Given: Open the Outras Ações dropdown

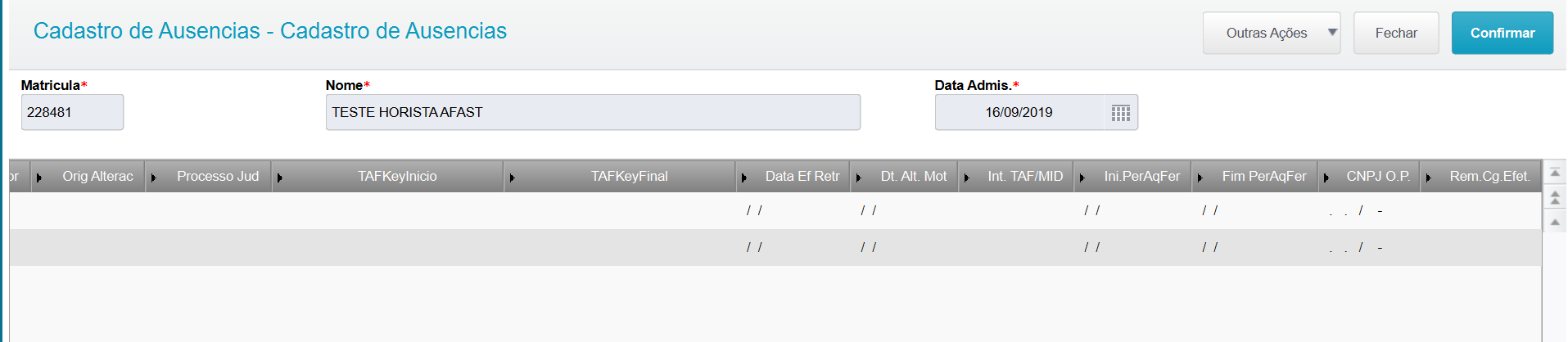Looking at the screenshot, I should tap(1271, 34).
